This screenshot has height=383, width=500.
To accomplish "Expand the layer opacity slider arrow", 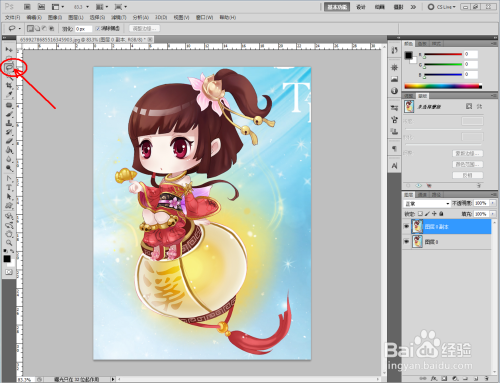I will [493, 203].
